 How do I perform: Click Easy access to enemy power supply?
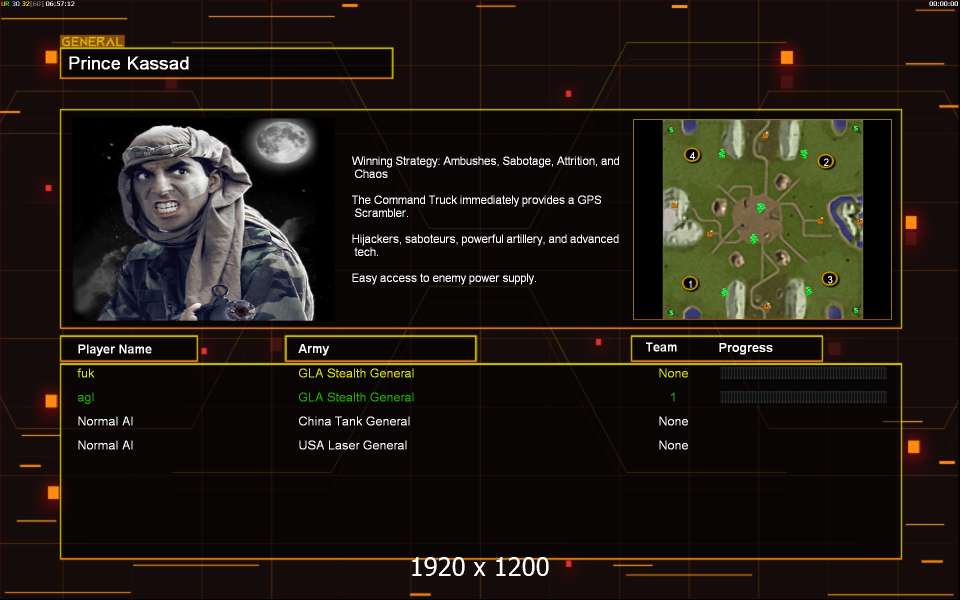444,278
